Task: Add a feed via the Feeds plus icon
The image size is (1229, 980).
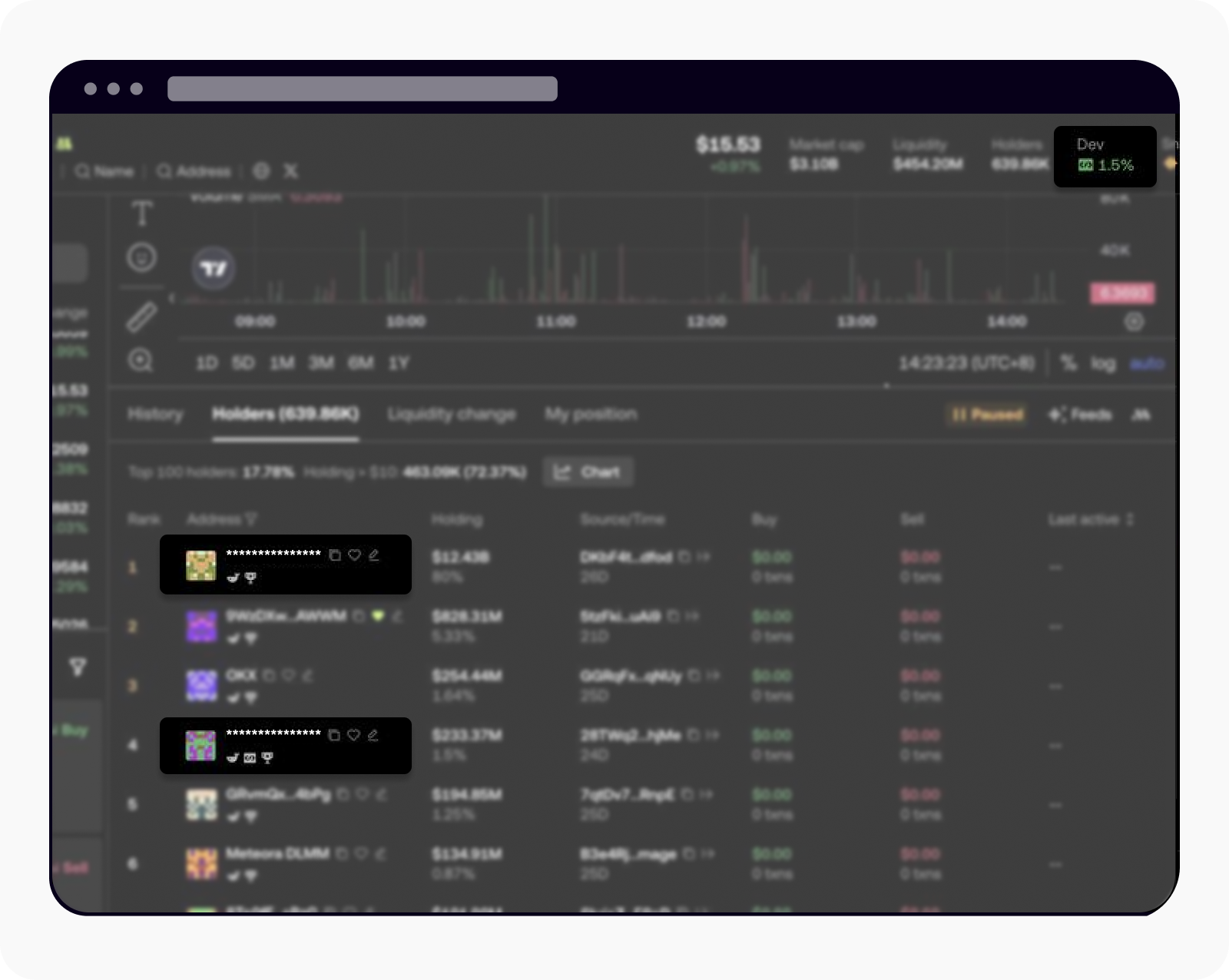Action: click(1058, 416)
